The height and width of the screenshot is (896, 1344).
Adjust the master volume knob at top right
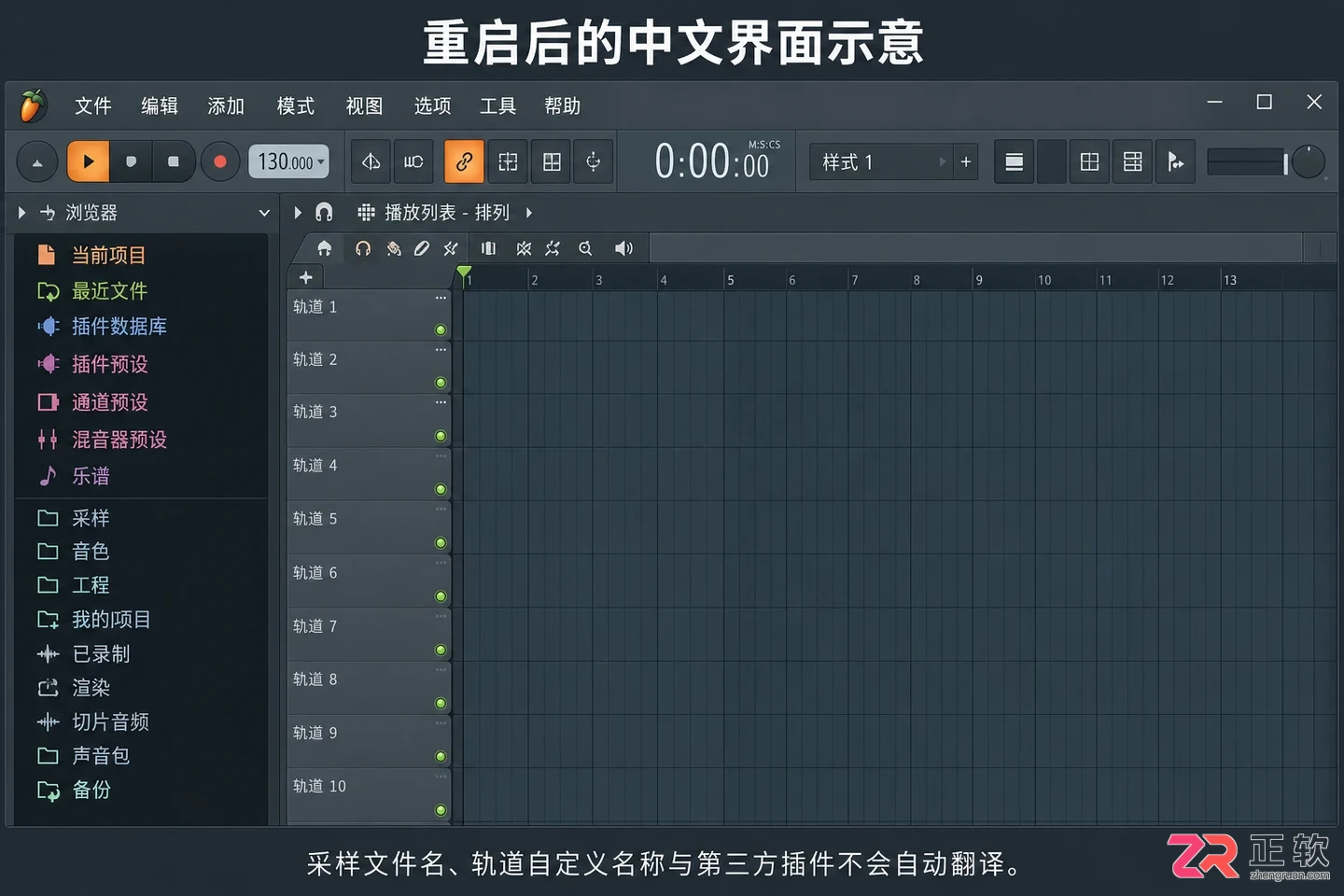(1308, 162)
